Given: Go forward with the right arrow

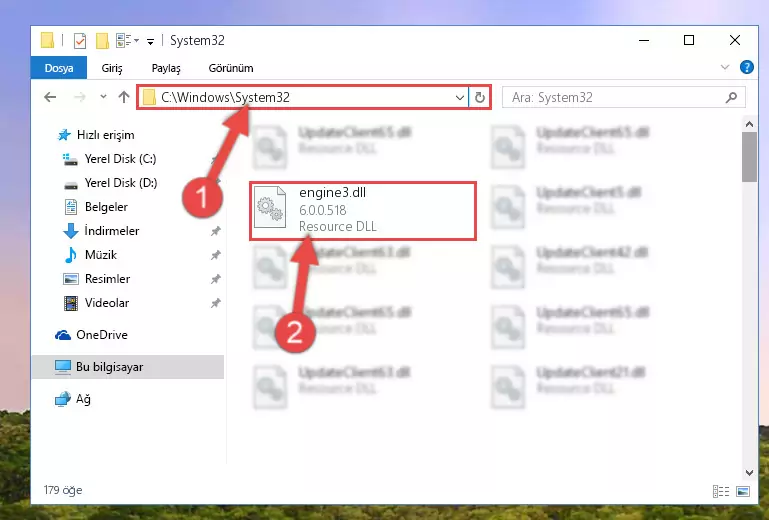Looking at the screenshot, I should pos(79,97).
